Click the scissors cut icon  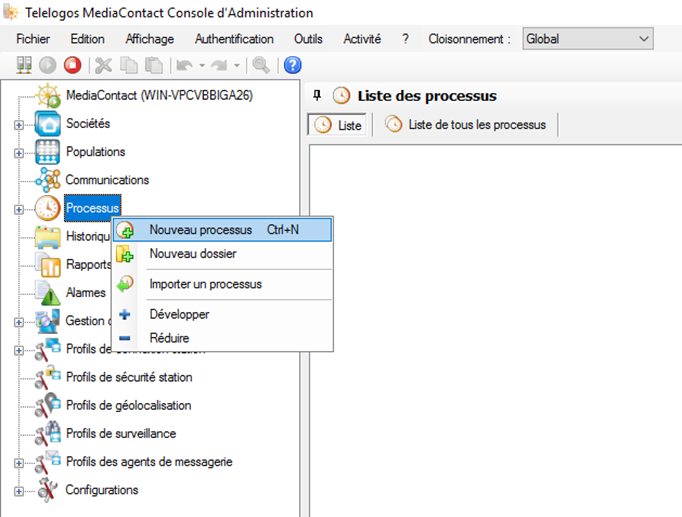(103, 65)
